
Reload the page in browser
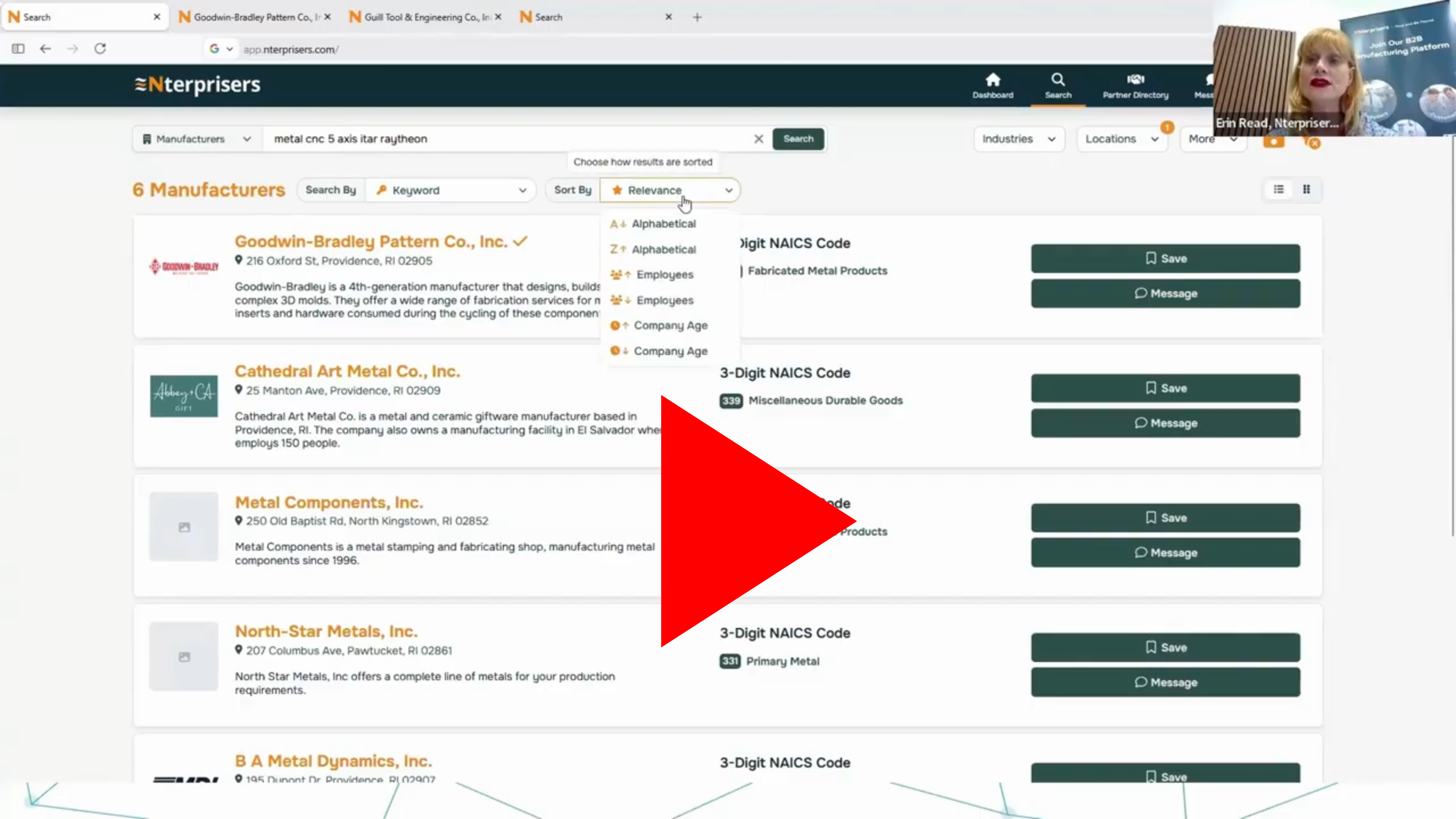tap(100, 49)
